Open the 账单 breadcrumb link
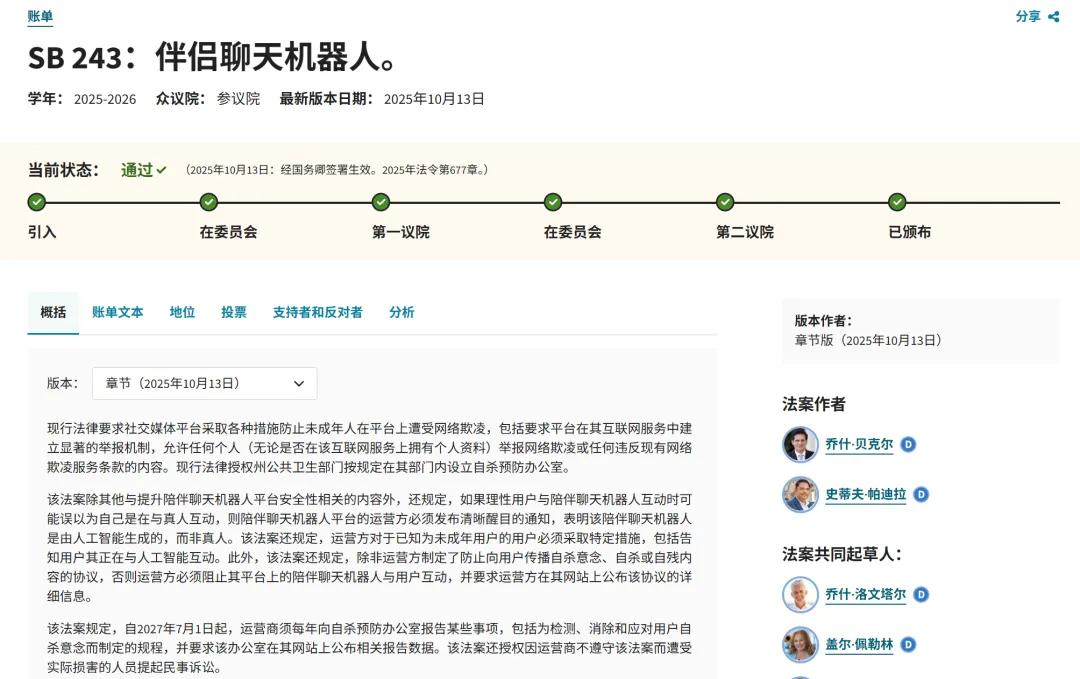The image size is (1080, 679). [x=40, y=16]
